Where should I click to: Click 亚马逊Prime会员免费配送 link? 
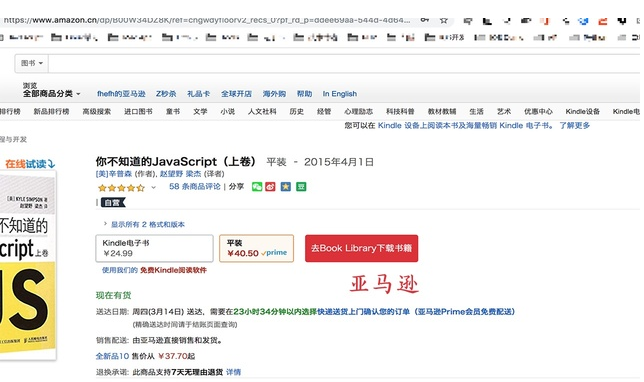tap(464, 311)
